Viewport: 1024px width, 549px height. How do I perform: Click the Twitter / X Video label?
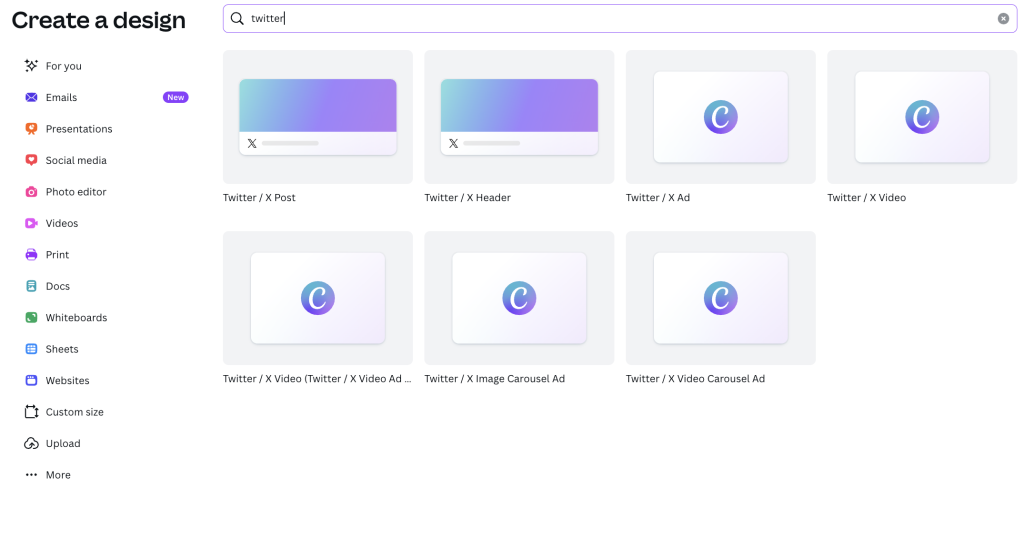click(x=867, y=197)
